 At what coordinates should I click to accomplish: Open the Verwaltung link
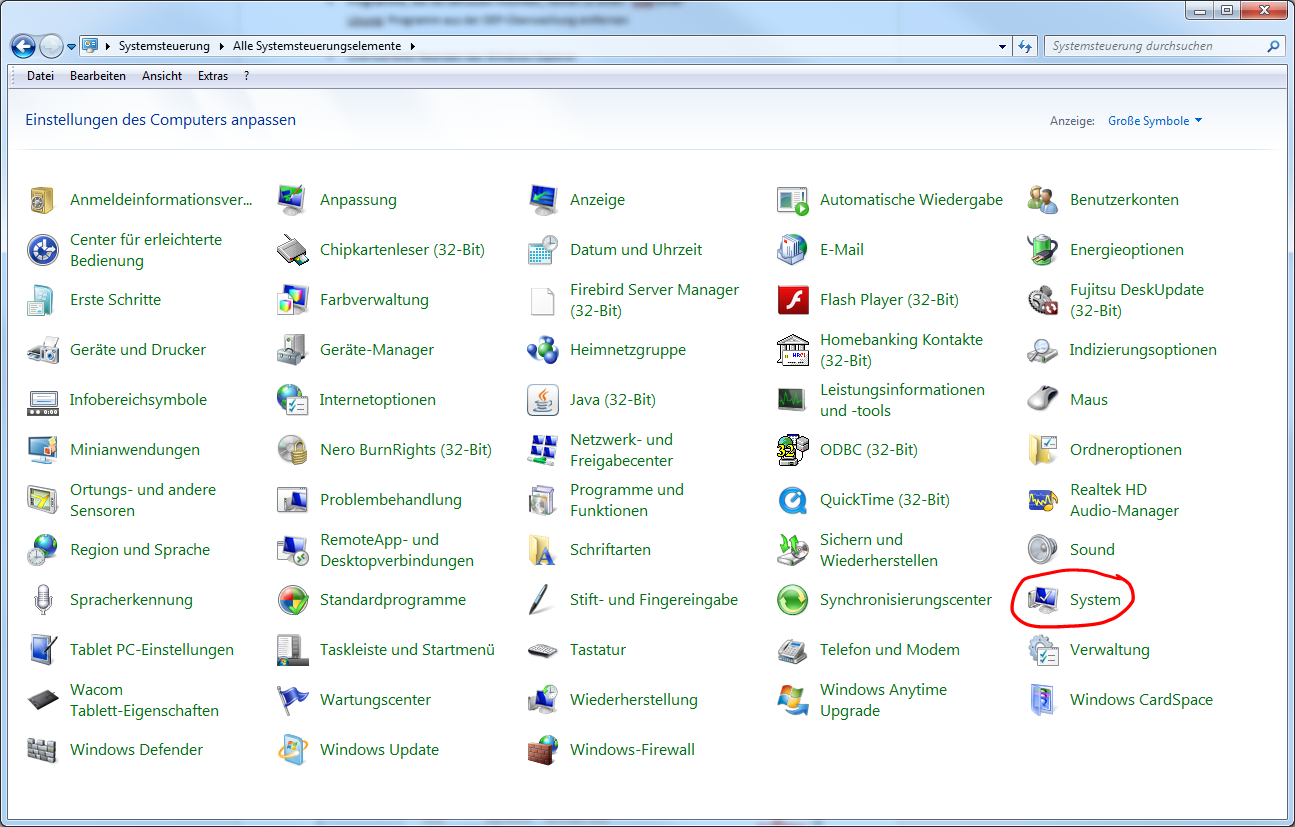pyautogui.click(x=1110, y=650)
